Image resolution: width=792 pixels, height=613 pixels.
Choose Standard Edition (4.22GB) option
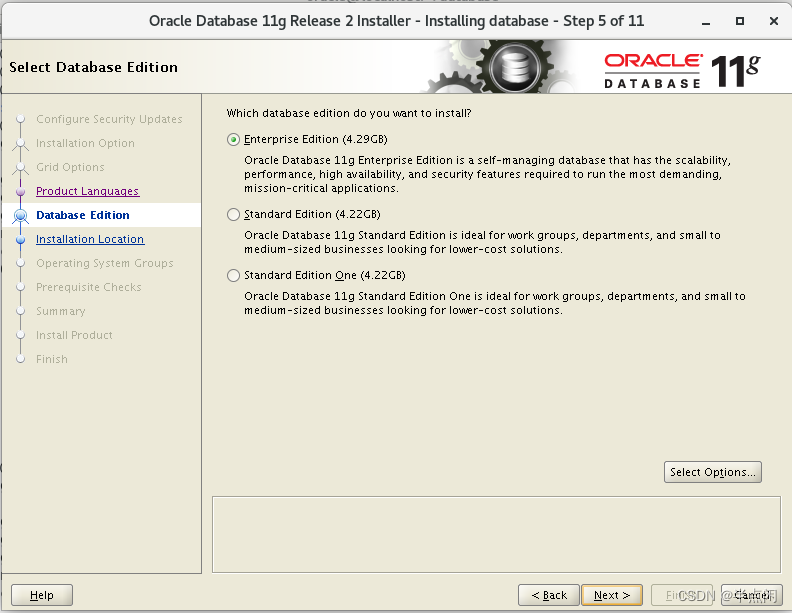pos(233,215)
